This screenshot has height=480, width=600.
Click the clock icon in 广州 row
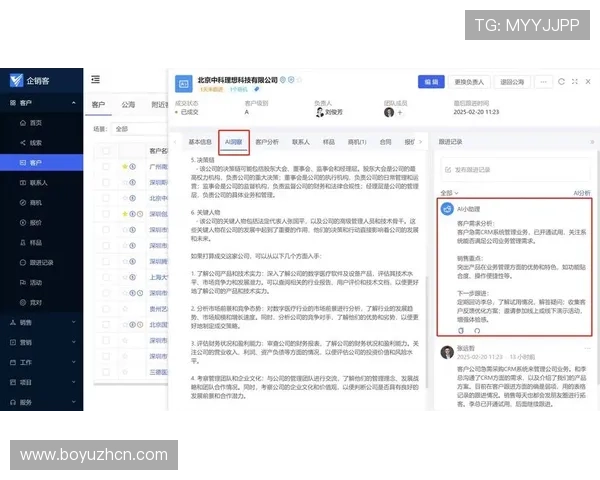[133, 167]
